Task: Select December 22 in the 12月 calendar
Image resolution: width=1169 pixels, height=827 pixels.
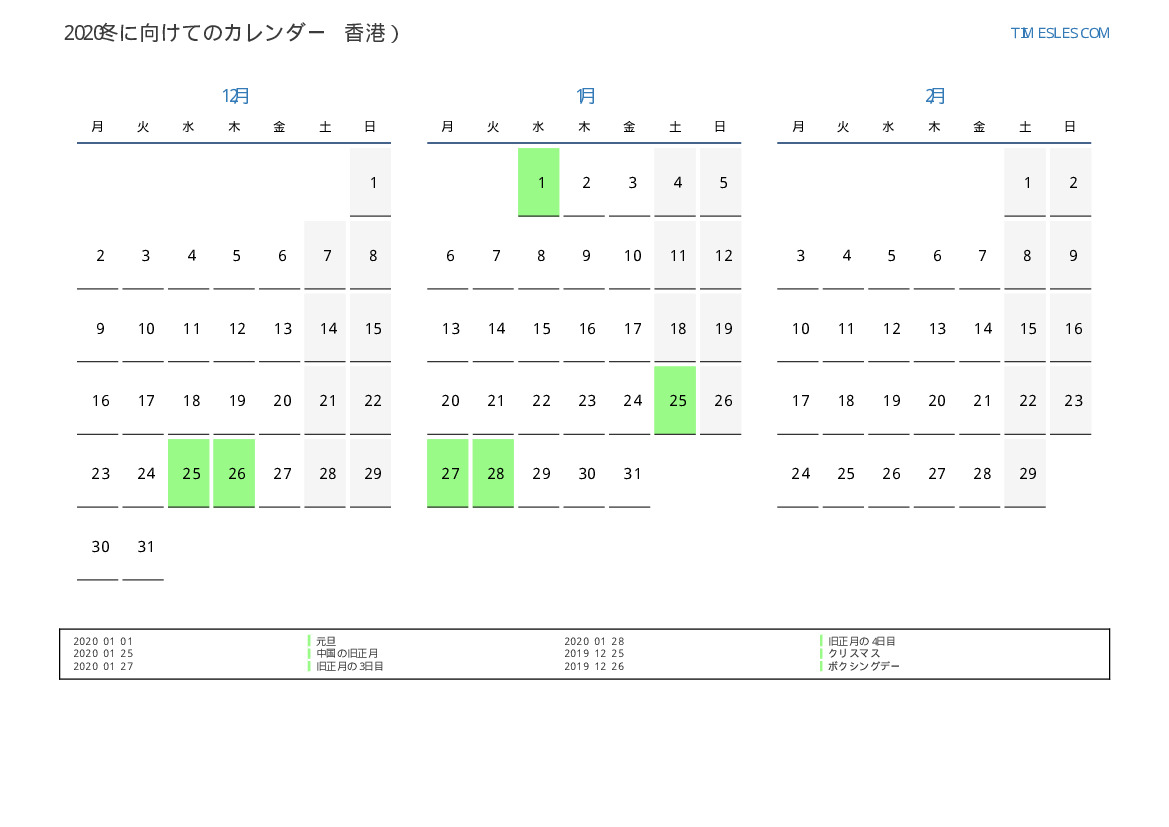Action: (371, 401)
